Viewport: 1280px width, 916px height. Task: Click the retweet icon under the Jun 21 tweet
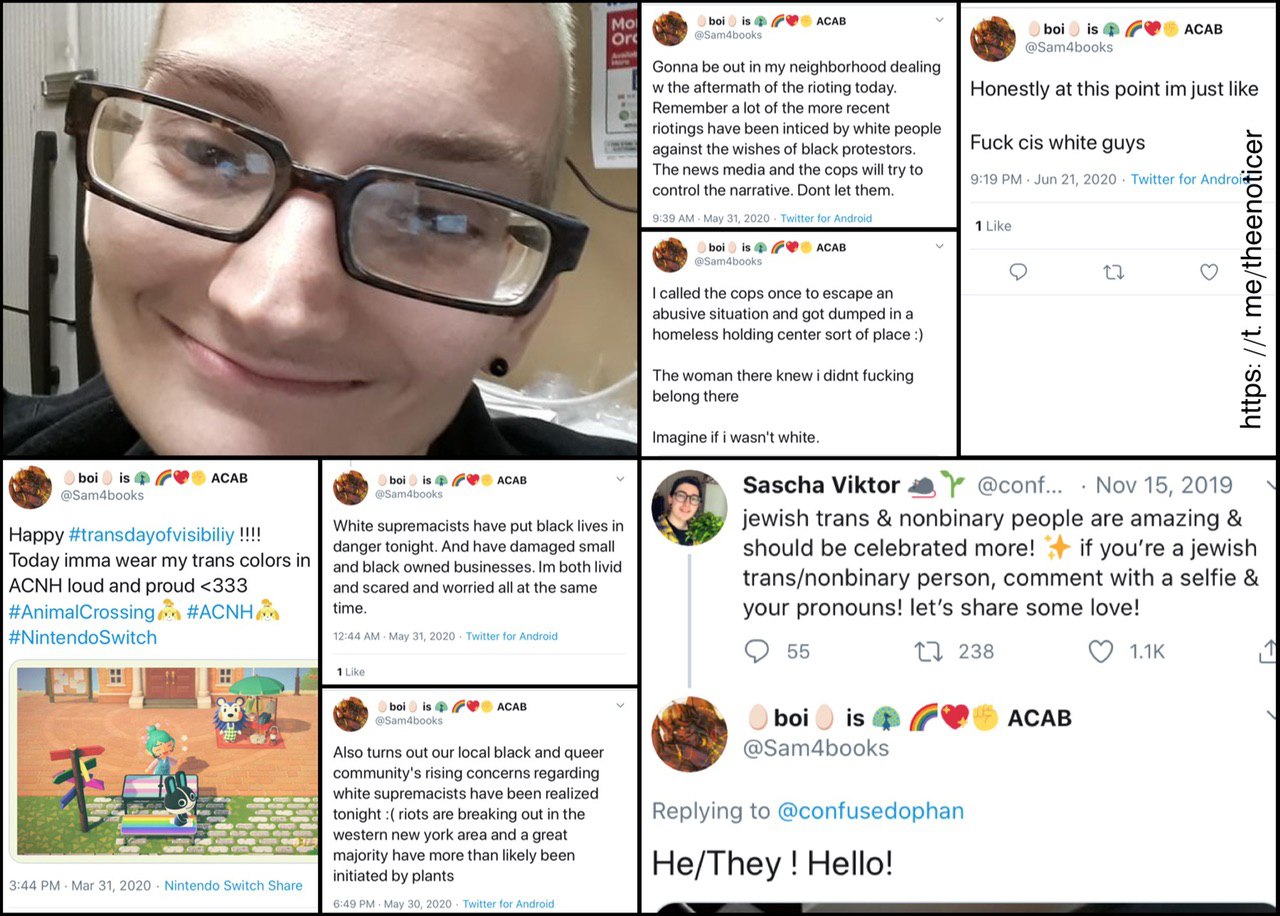point(1113,272)
